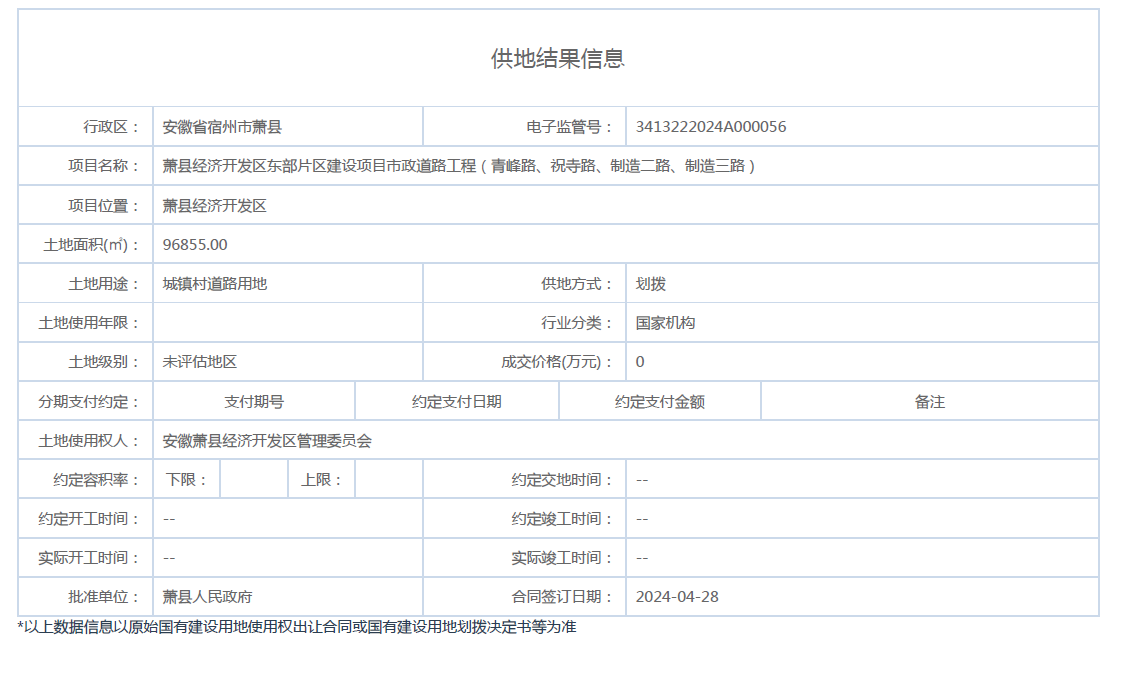This screenshot has height=679, width=1121.
Task: Click the 批准单位 value 萧县人民政府
Action: click(207, 597)
